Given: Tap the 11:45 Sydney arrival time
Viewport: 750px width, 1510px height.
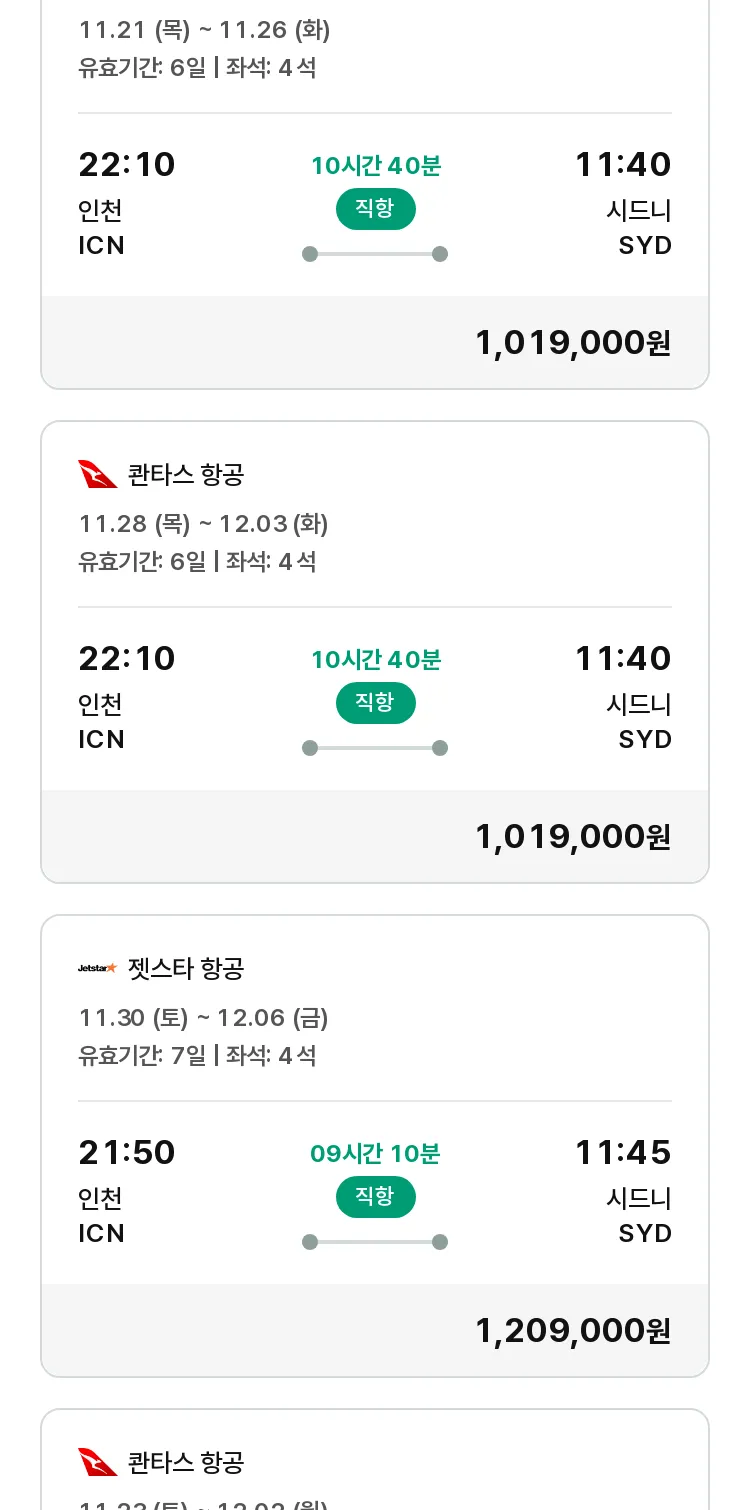Looking at the screenshot, I should tap(622, 1153).
